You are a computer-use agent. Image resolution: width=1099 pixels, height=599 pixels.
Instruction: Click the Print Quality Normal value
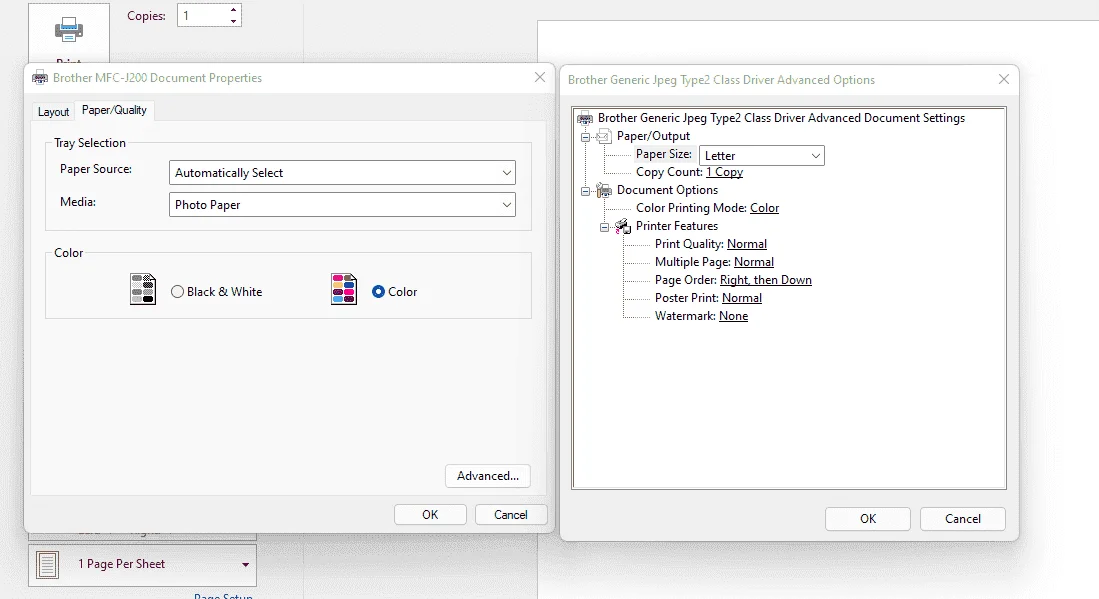click(x=747, y=244)
